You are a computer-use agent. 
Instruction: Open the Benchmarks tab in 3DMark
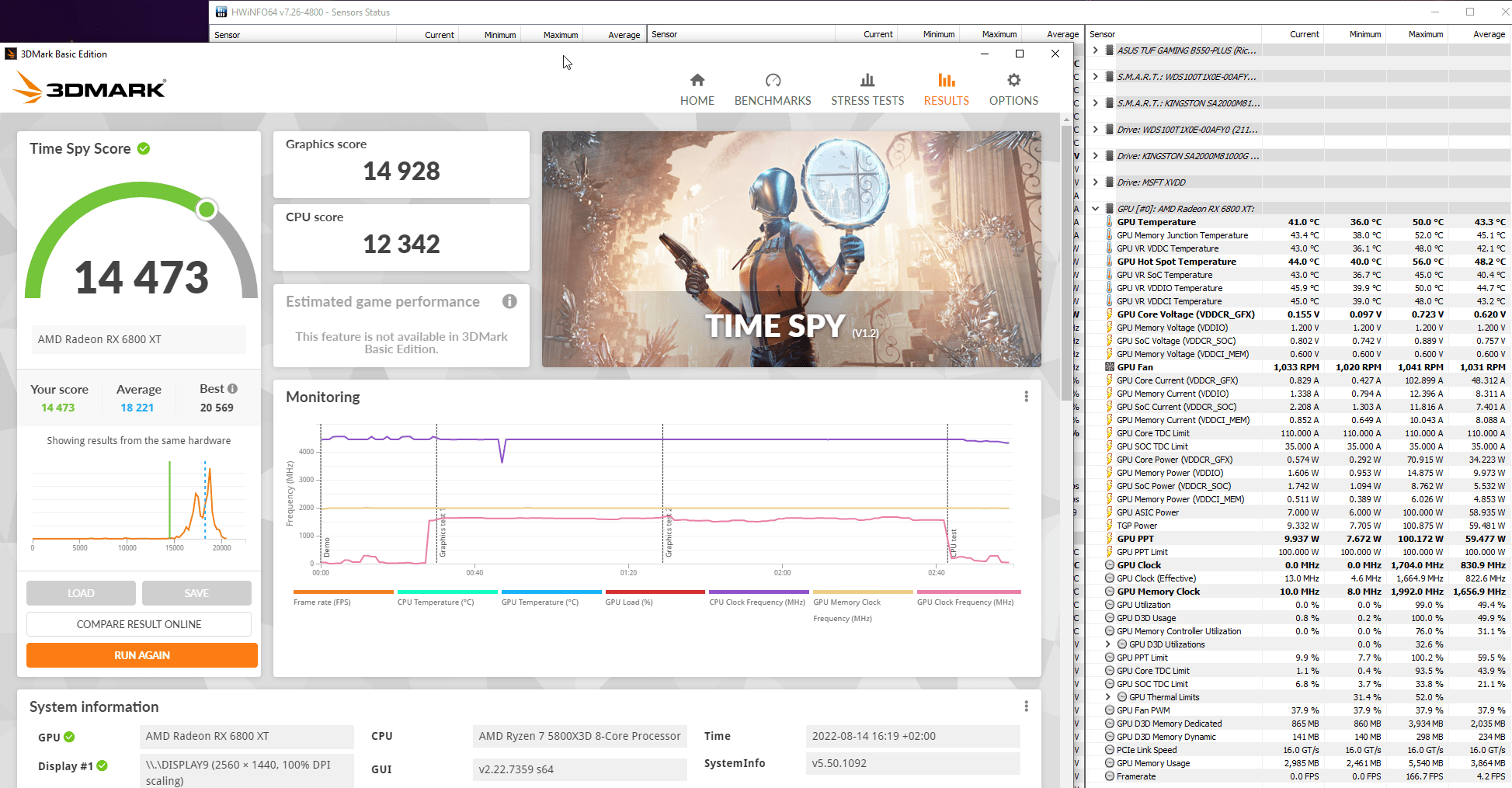(772, 90)
